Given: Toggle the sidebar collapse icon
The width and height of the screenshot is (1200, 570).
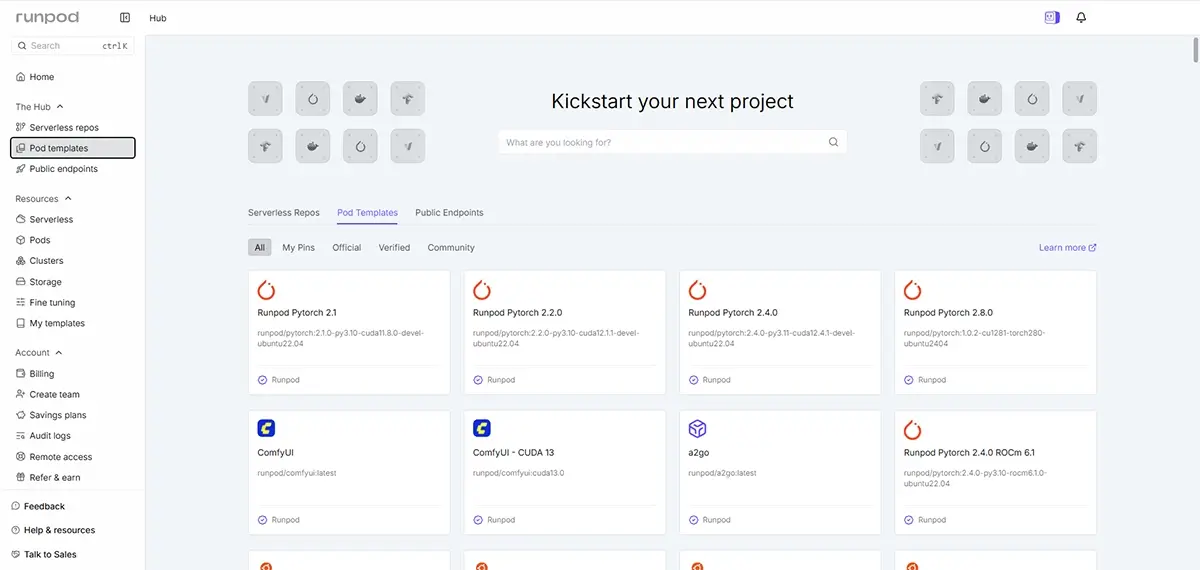Looking at the screenshot, I should click(125, 18).
